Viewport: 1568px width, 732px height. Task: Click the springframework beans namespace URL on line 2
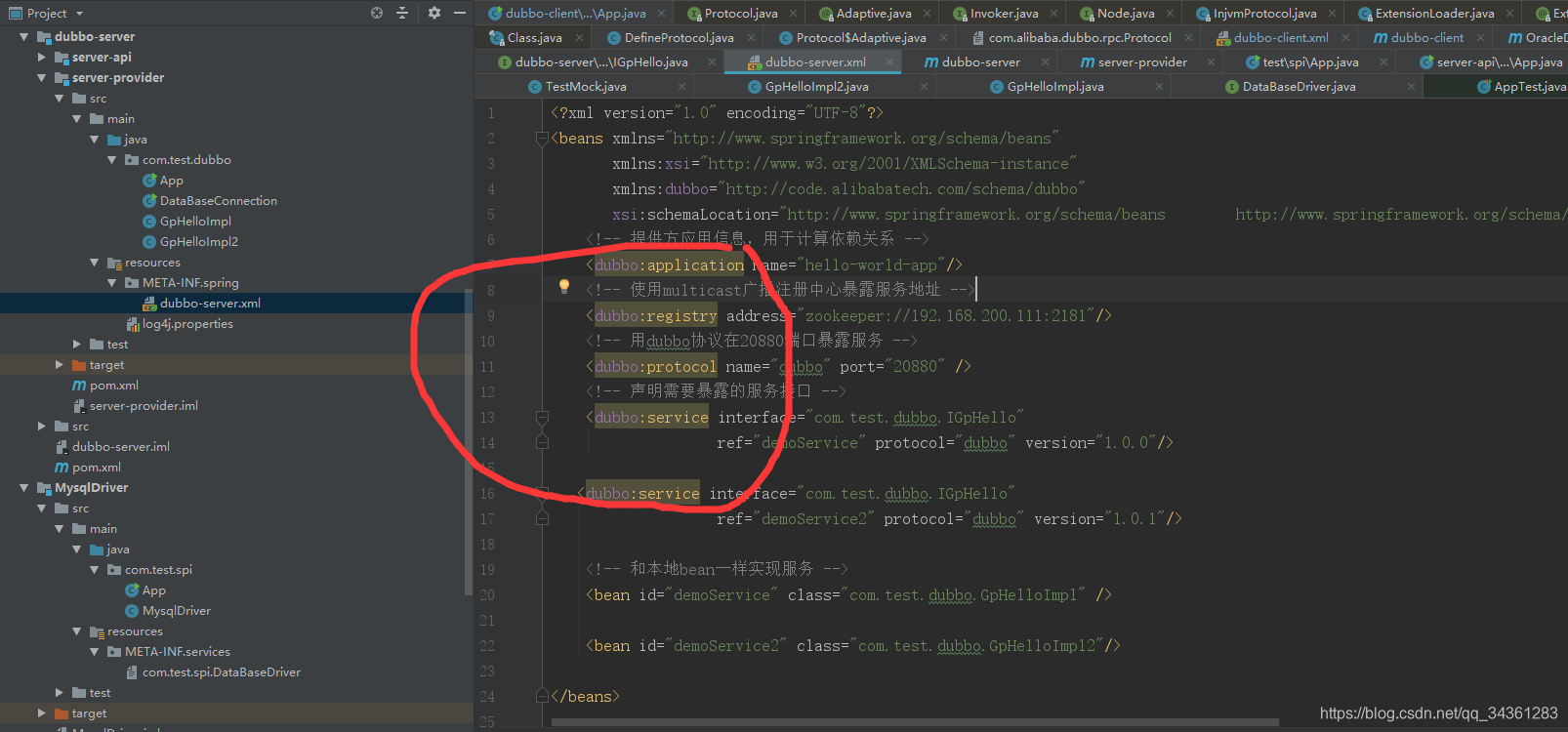(x=862, y=139)
